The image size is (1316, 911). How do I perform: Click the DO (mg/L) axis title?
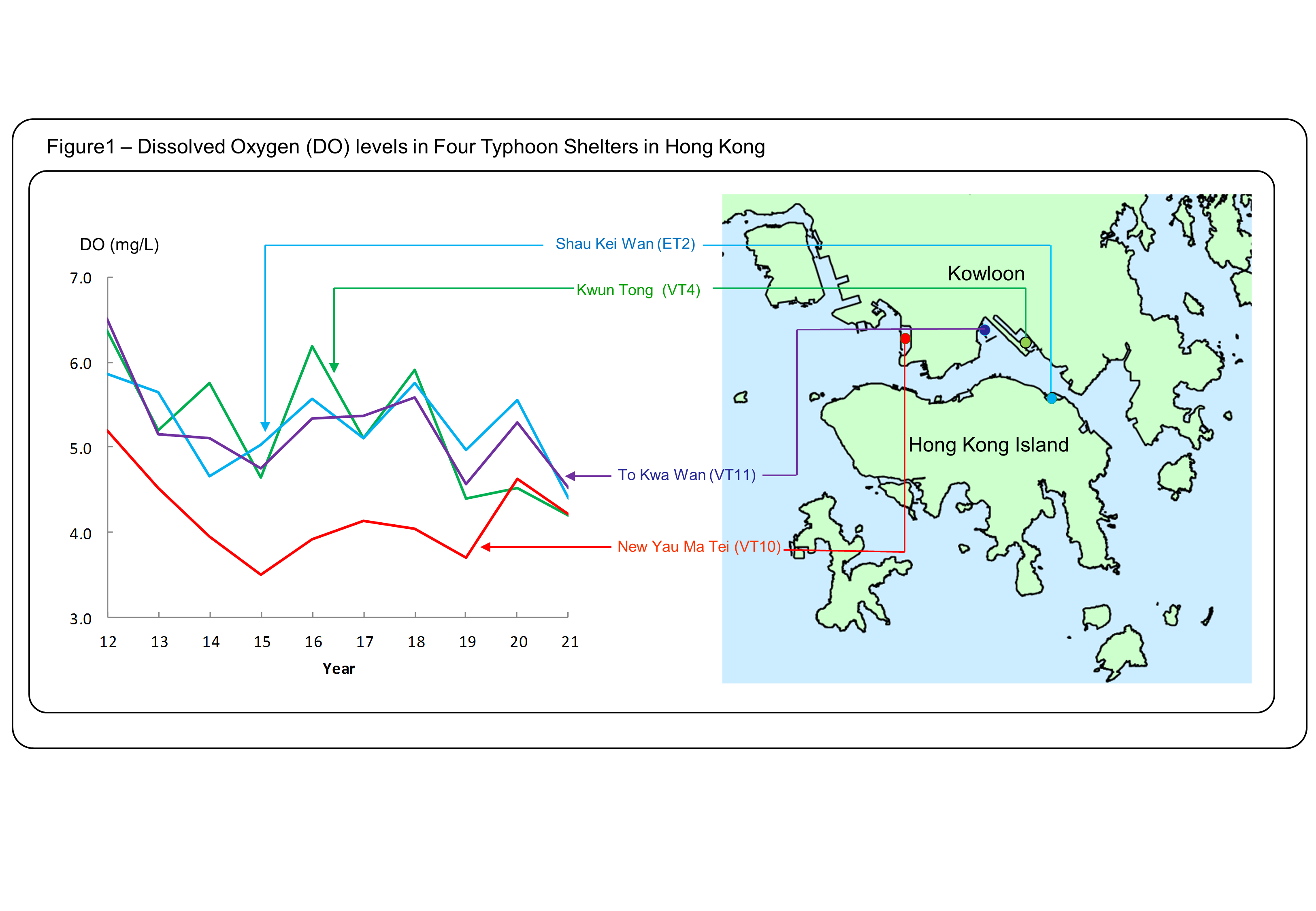119,245
